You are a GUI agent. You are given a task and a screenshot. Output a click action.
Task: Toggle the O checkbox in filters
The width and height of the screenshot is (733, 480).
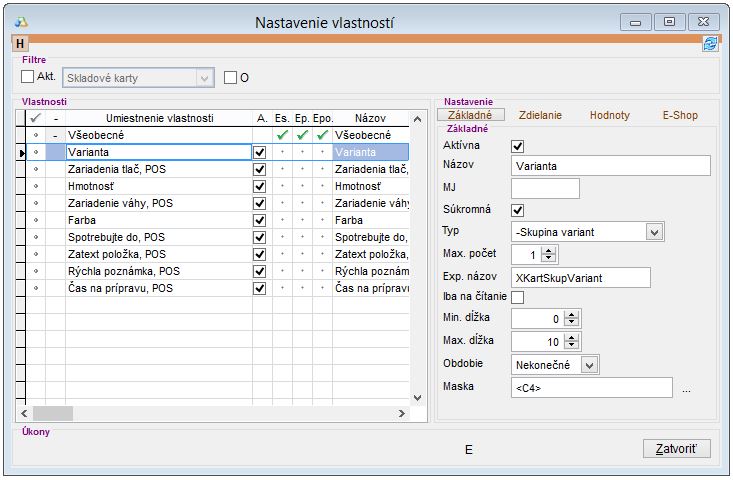[x=230, y=77]
